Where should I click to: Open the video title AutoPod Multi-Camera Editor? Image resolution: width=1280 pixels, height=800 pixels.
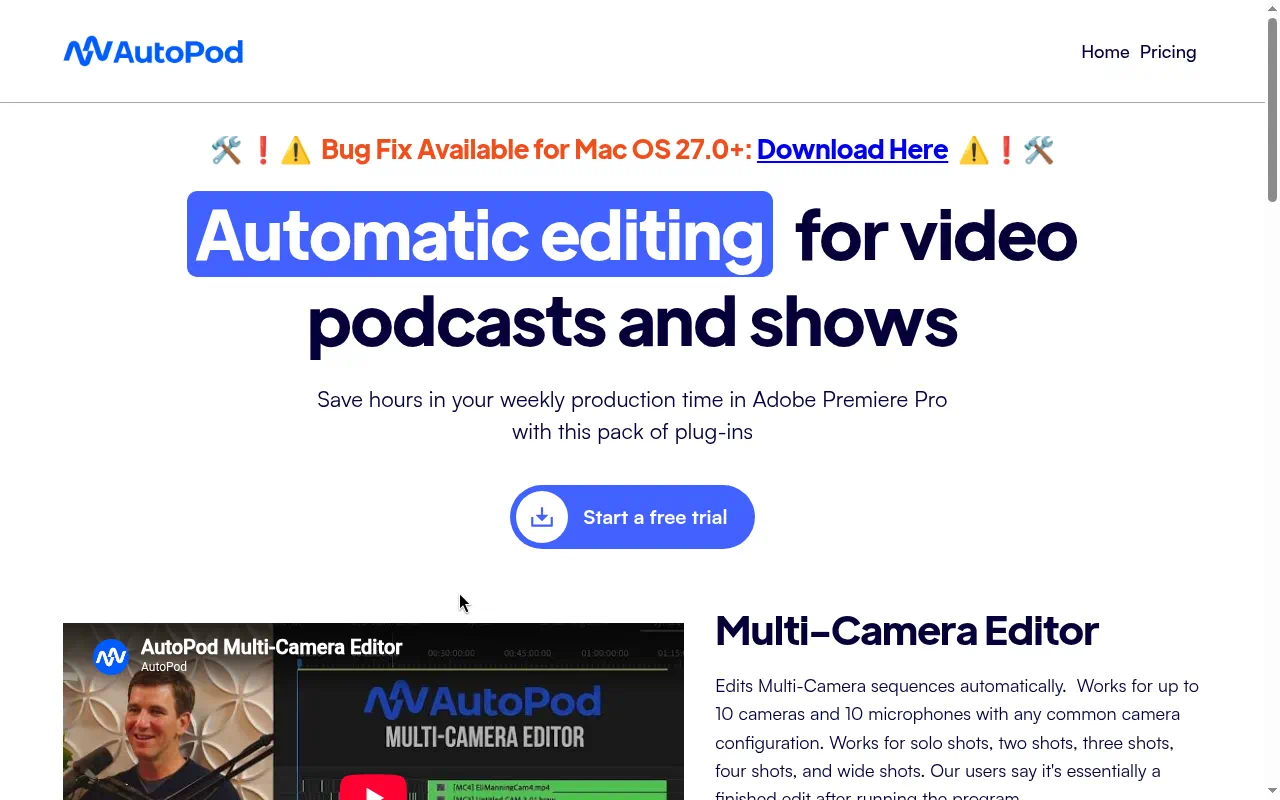(x=272, y=647)
